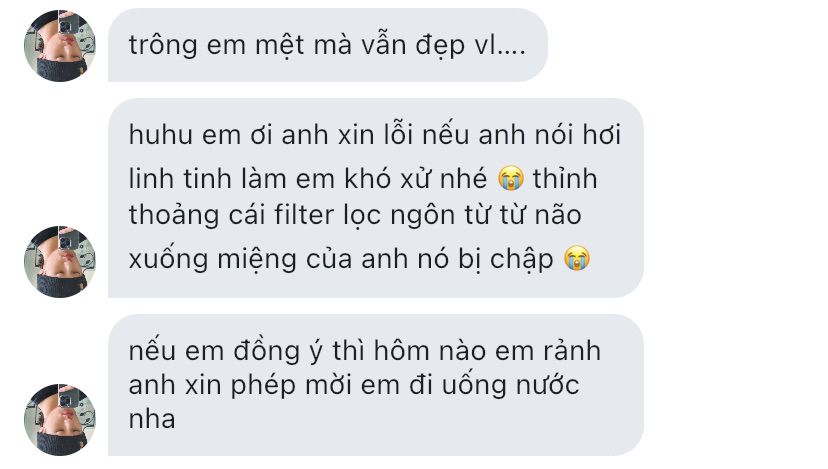Open avatar next to the drink invitation

(60, 420)
